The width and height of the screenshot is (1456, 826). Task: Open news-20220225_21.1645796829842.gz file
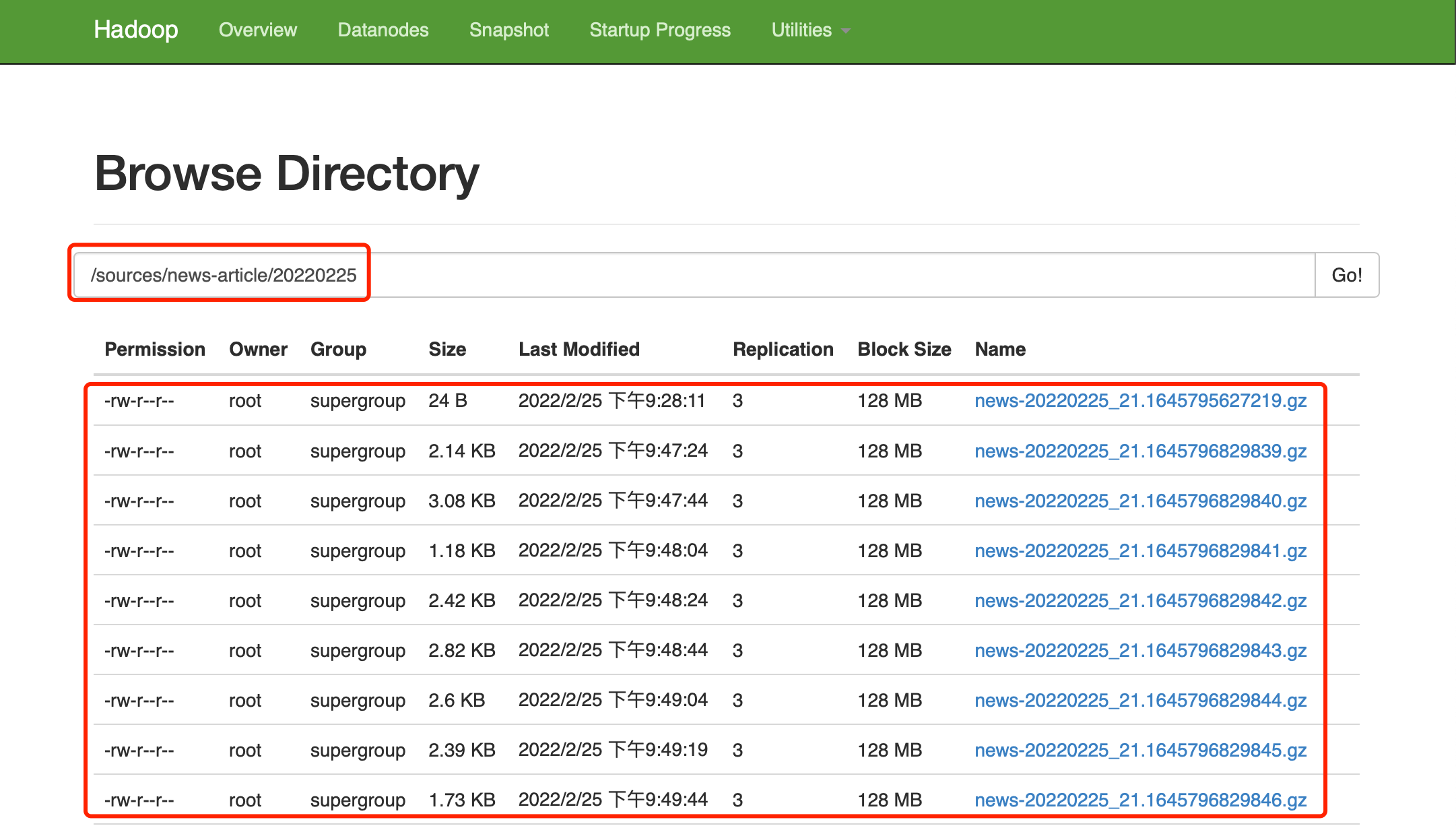1141,600
